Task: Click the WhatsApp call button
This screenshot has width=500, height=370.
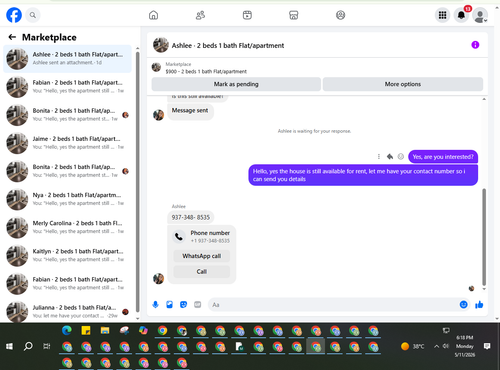Action: pos(202,256)
